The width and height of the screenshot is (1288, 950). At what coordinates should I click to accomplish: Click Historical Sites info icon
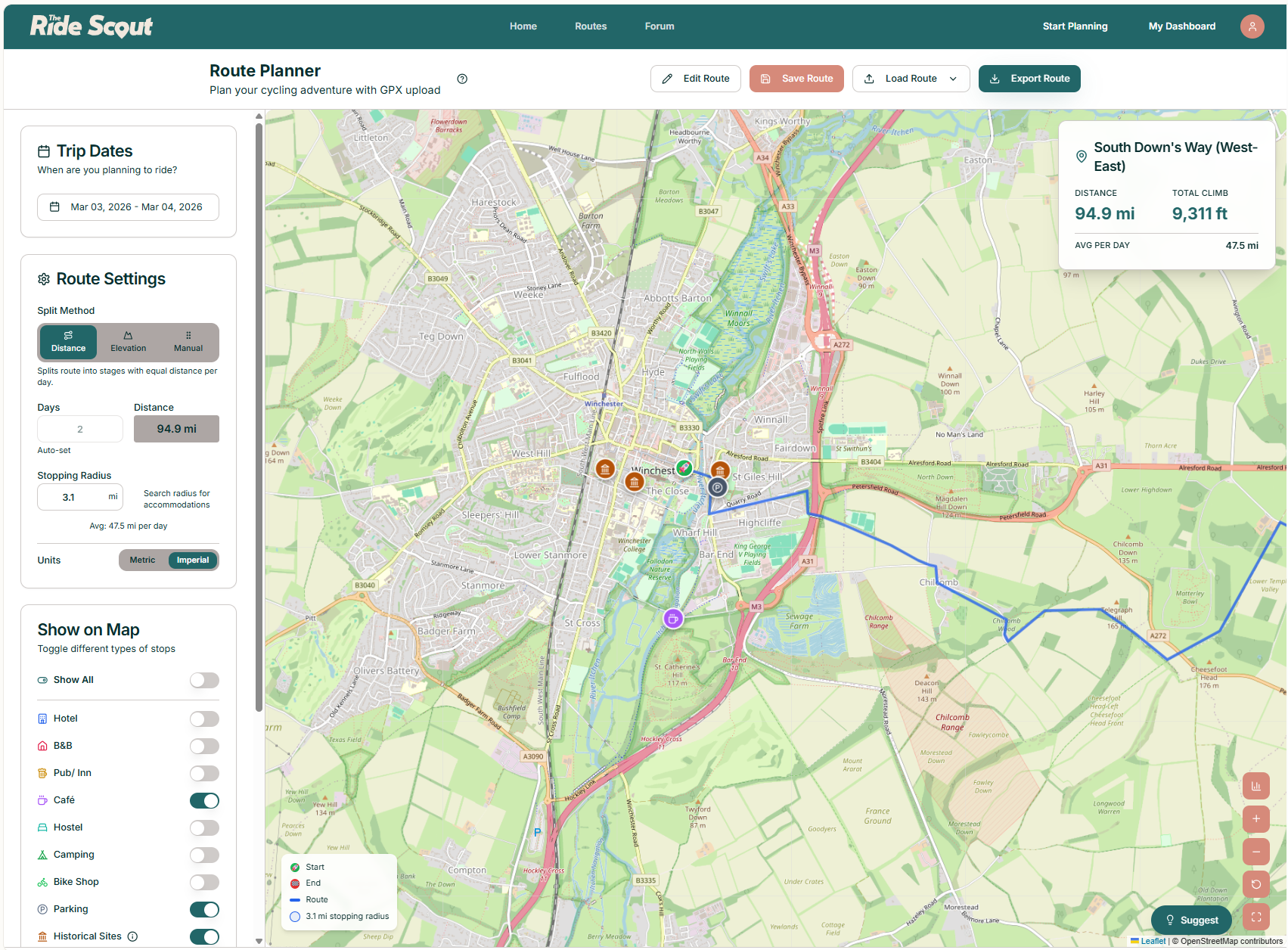(132, 936)
